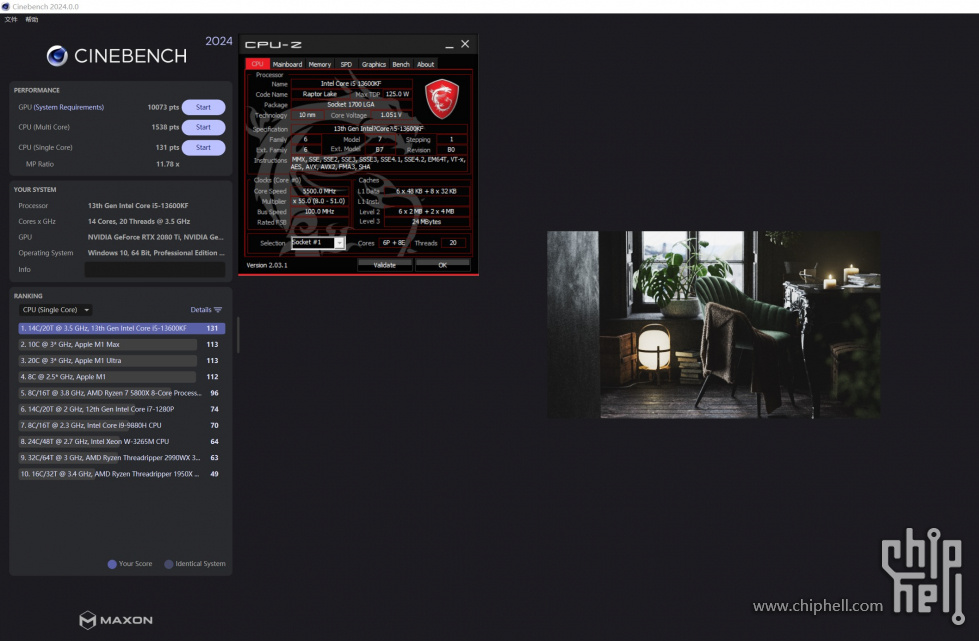Viewport: 979px width, 641px height.
Task: Click the Cores x GHz value 14 Cores, 20 Threads
Action: (x=139, y=222)
